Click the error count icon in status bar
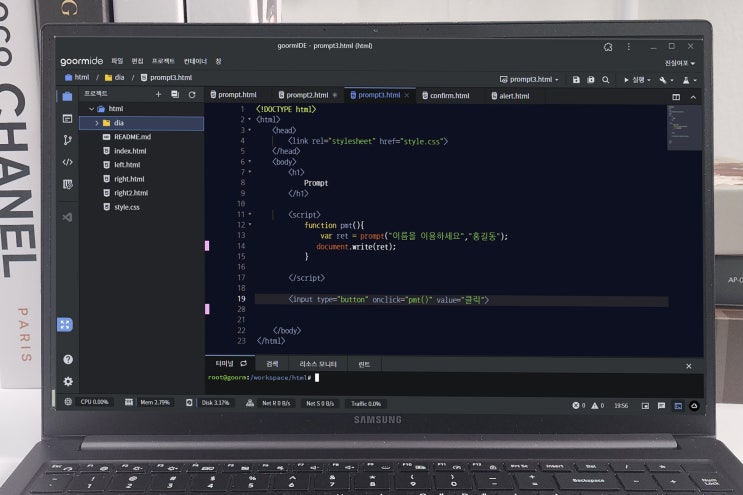The height and width of the screenshot is (495, 743). point(576,405)
